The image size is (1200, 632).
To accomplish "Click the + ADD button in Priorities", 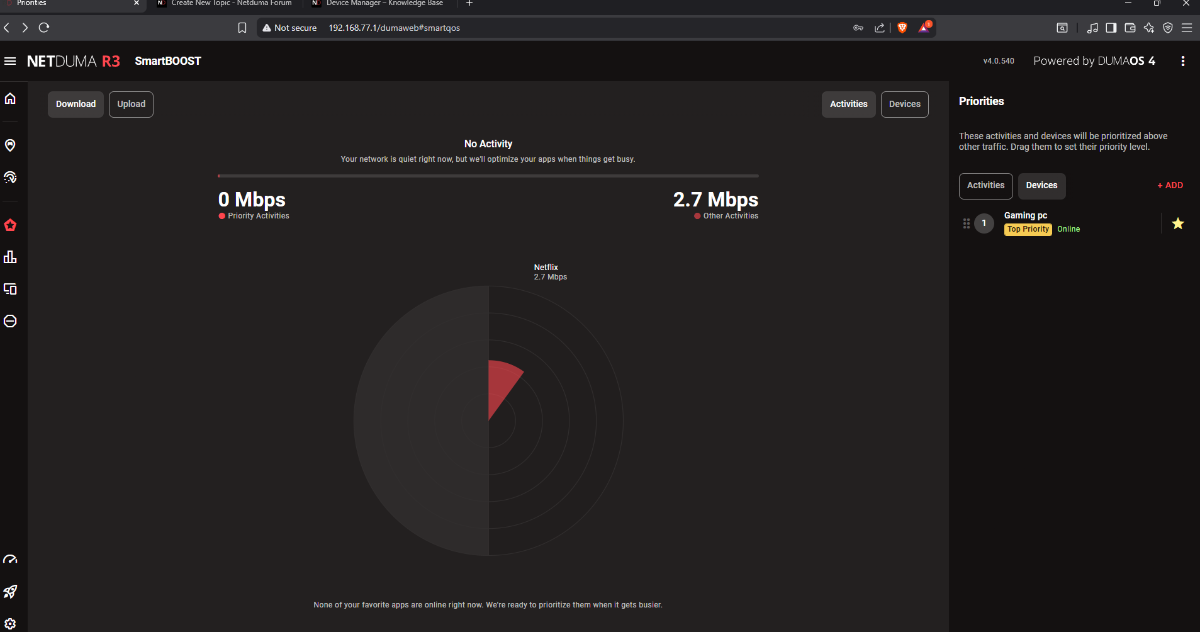I will (x=1170, y=185).
